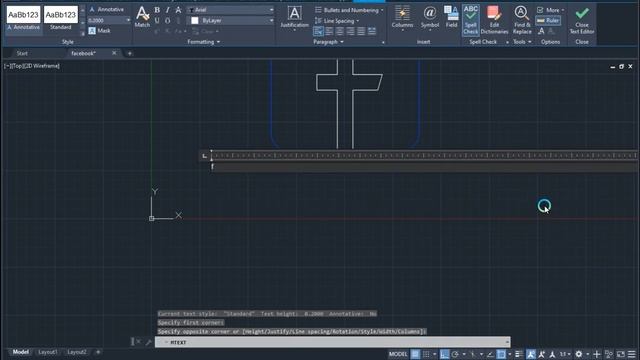This screenshot has height=360, width=640.
Task: Switch to the Start tab
Action: point(22,53)
